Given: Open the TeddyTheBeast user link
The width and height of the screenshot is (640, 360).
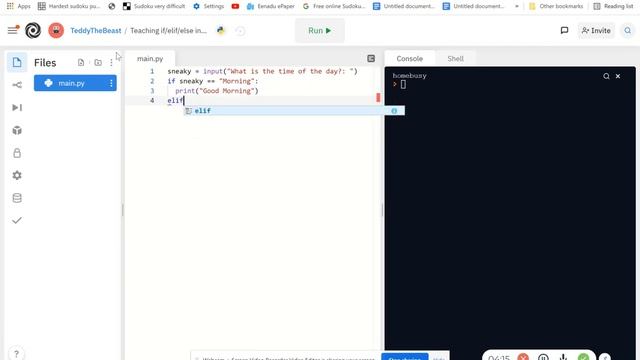Looking at the screenshot, I should pos(96,31).
